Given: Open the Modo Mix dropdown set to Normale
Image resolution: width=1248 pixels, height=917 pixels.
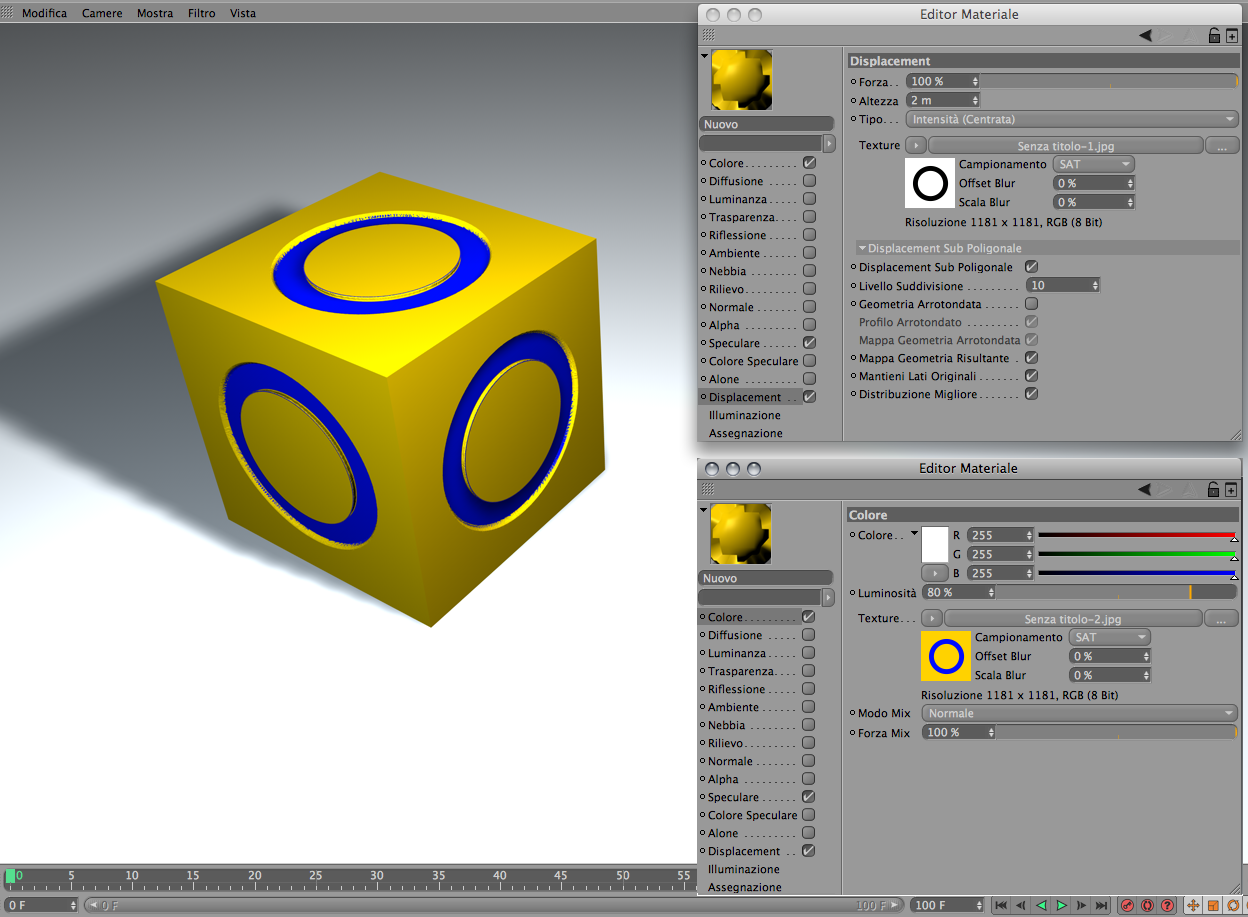Looking at the screenshot, I should (1079, 714).
